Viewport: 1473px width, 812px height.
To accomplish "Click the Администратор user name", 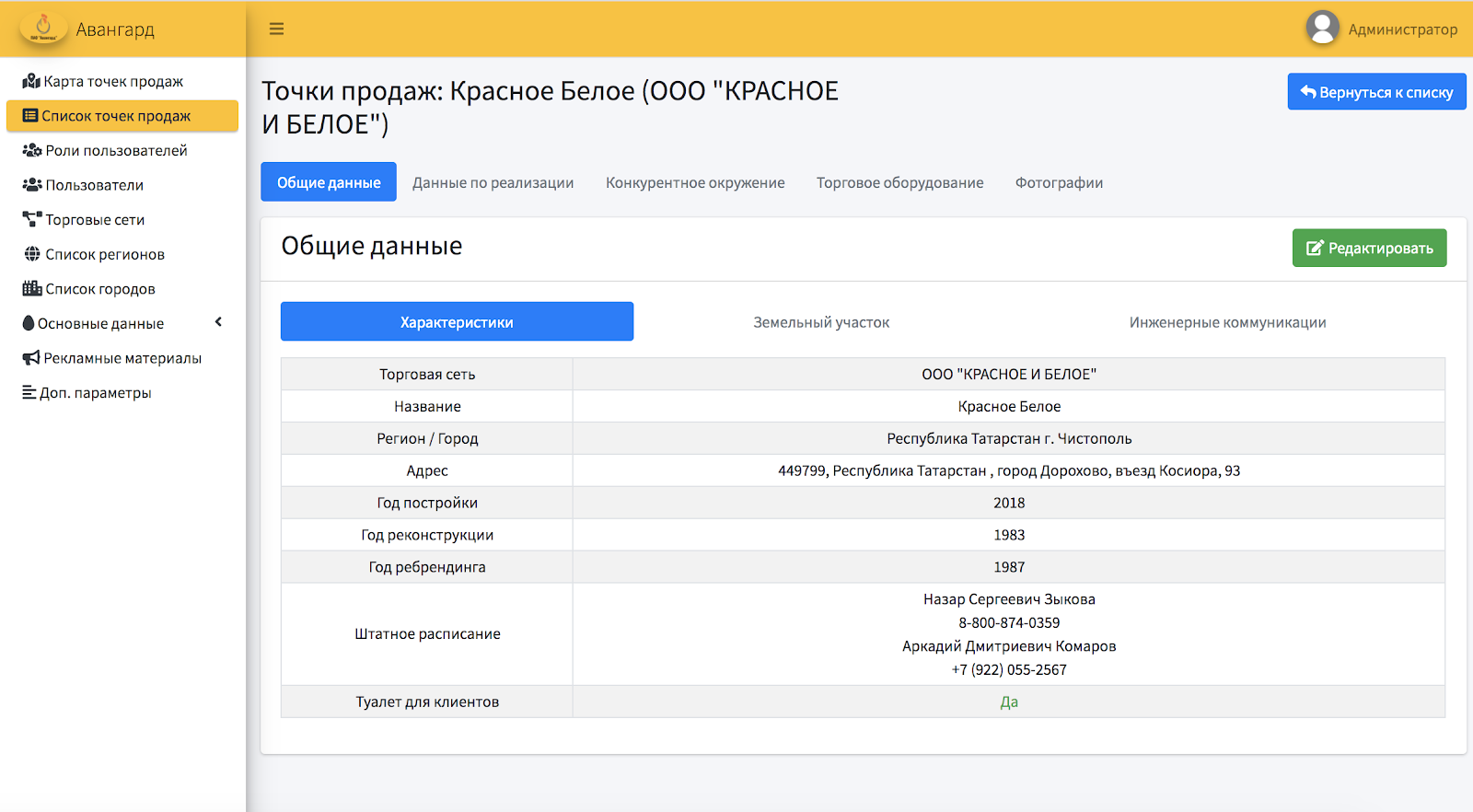I will (1403, 29).
